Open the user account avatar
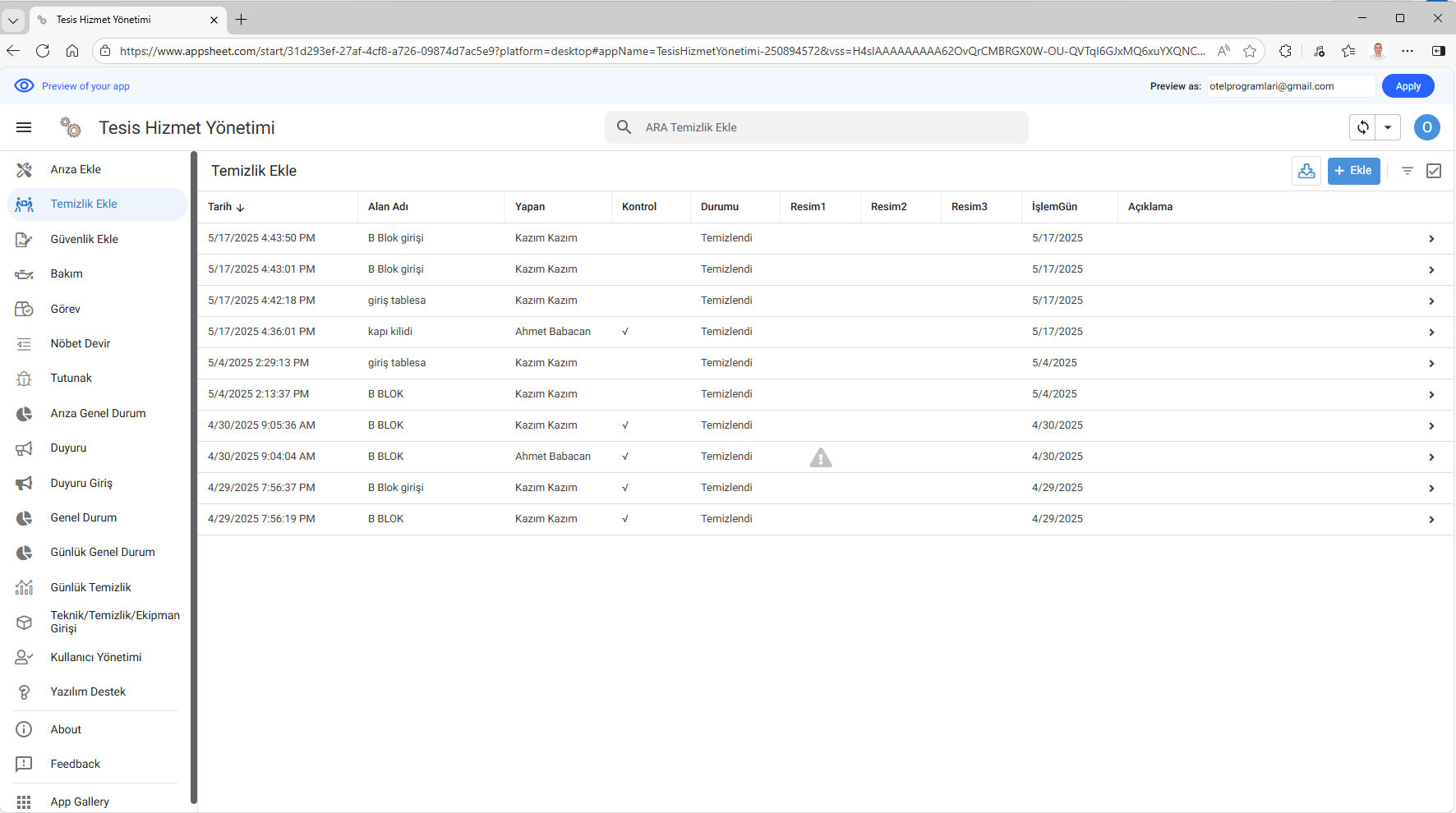Screen dimensions: 1456x813 [x=1426, y=127]
